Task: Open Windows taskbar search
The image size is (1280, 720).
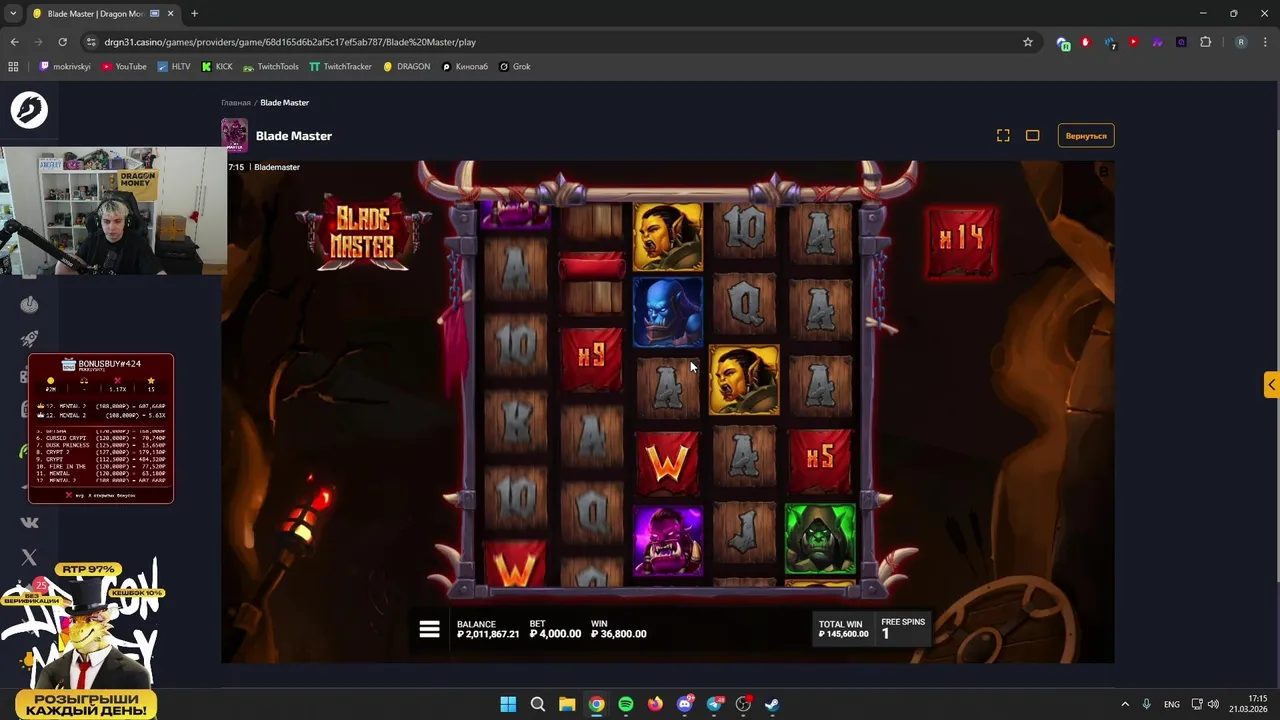Action: coord(537,704)
